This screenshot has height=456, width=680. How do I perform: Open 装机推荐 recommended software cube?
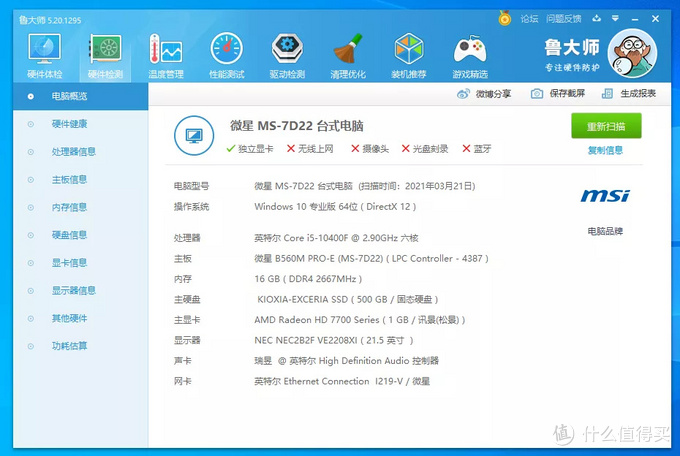click(409, 56)
